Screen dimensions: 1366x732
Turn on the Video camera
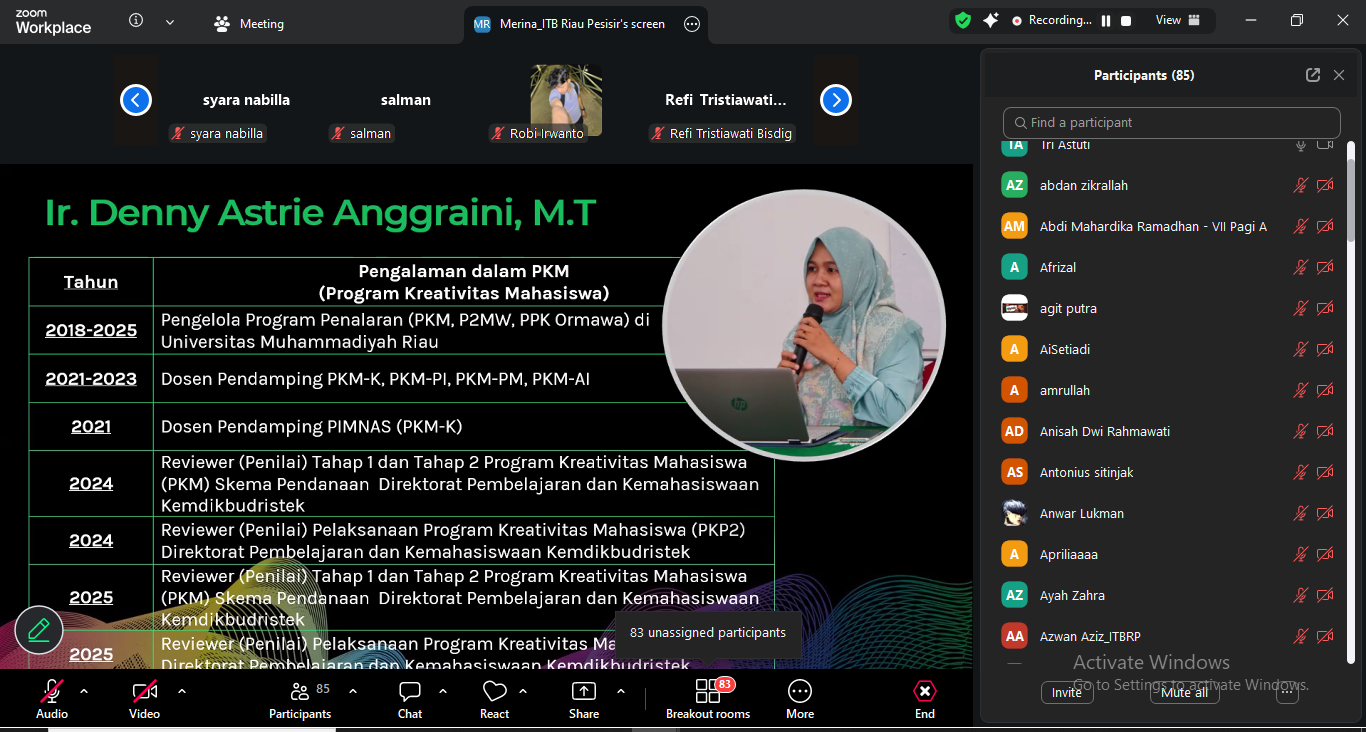(x=144, y=692)
